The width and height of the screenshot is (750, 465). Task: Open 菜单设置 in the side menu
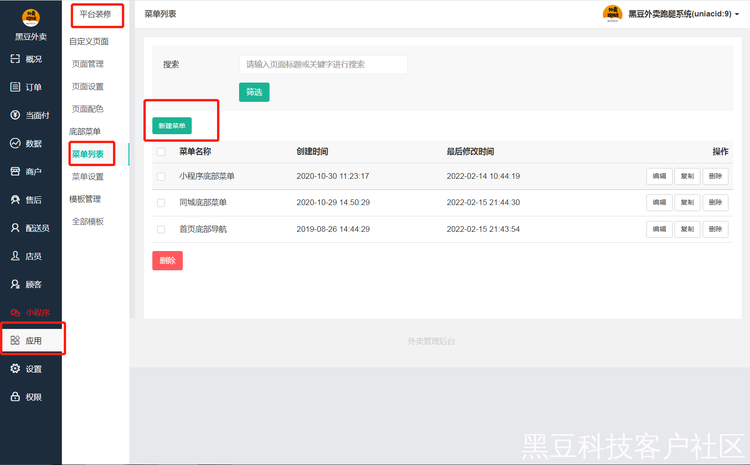[87, 177]
